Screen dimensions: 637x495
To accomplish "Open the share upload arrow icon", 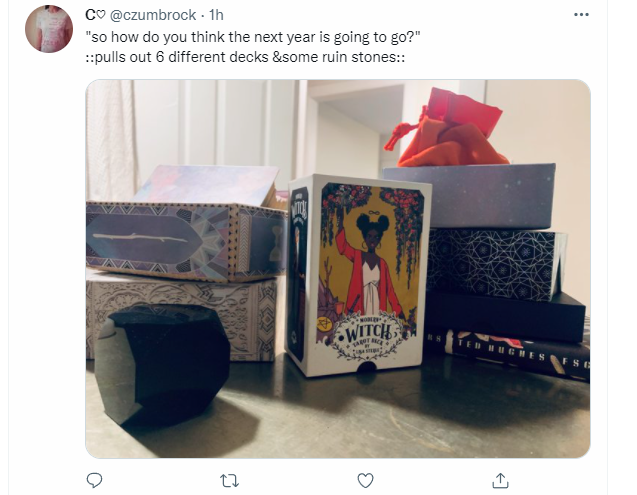I will (x=500, y=480).
